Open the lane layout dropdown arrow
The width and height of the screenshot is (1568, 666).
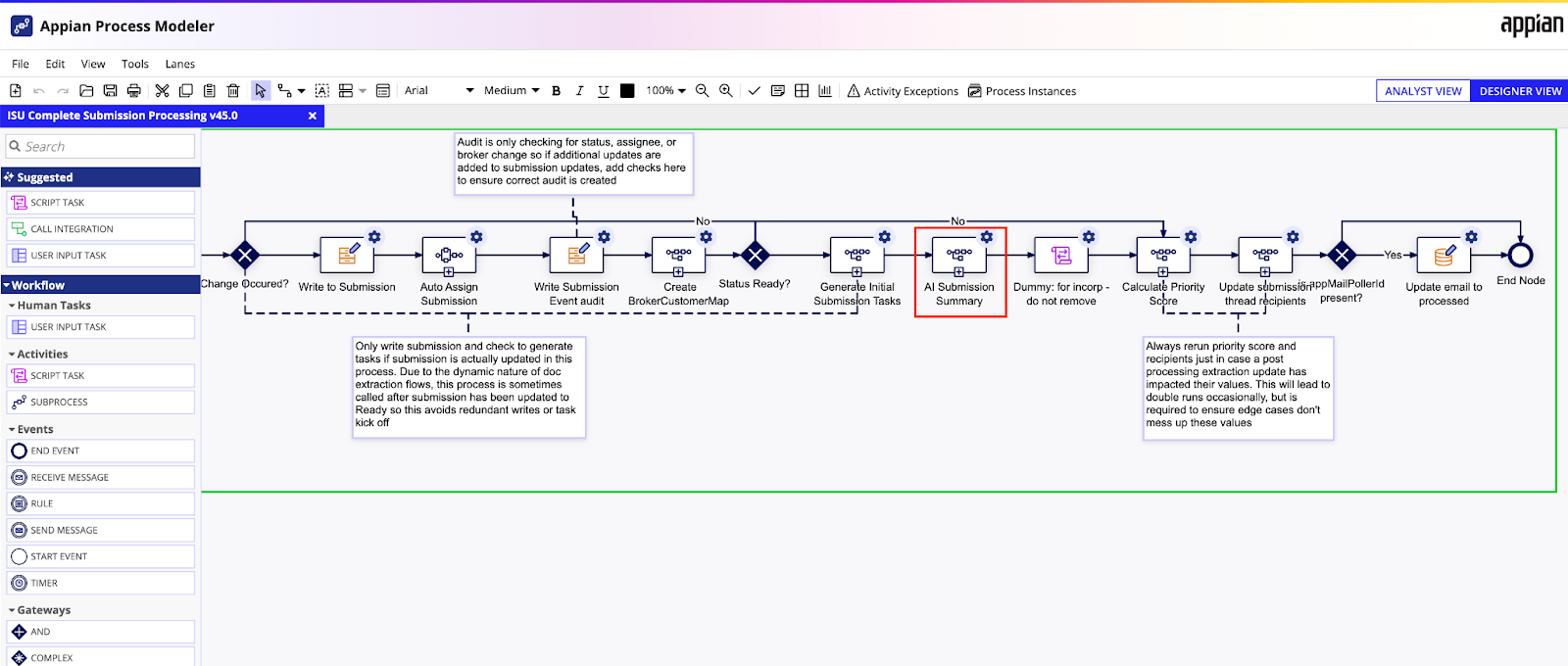[363, 91]
